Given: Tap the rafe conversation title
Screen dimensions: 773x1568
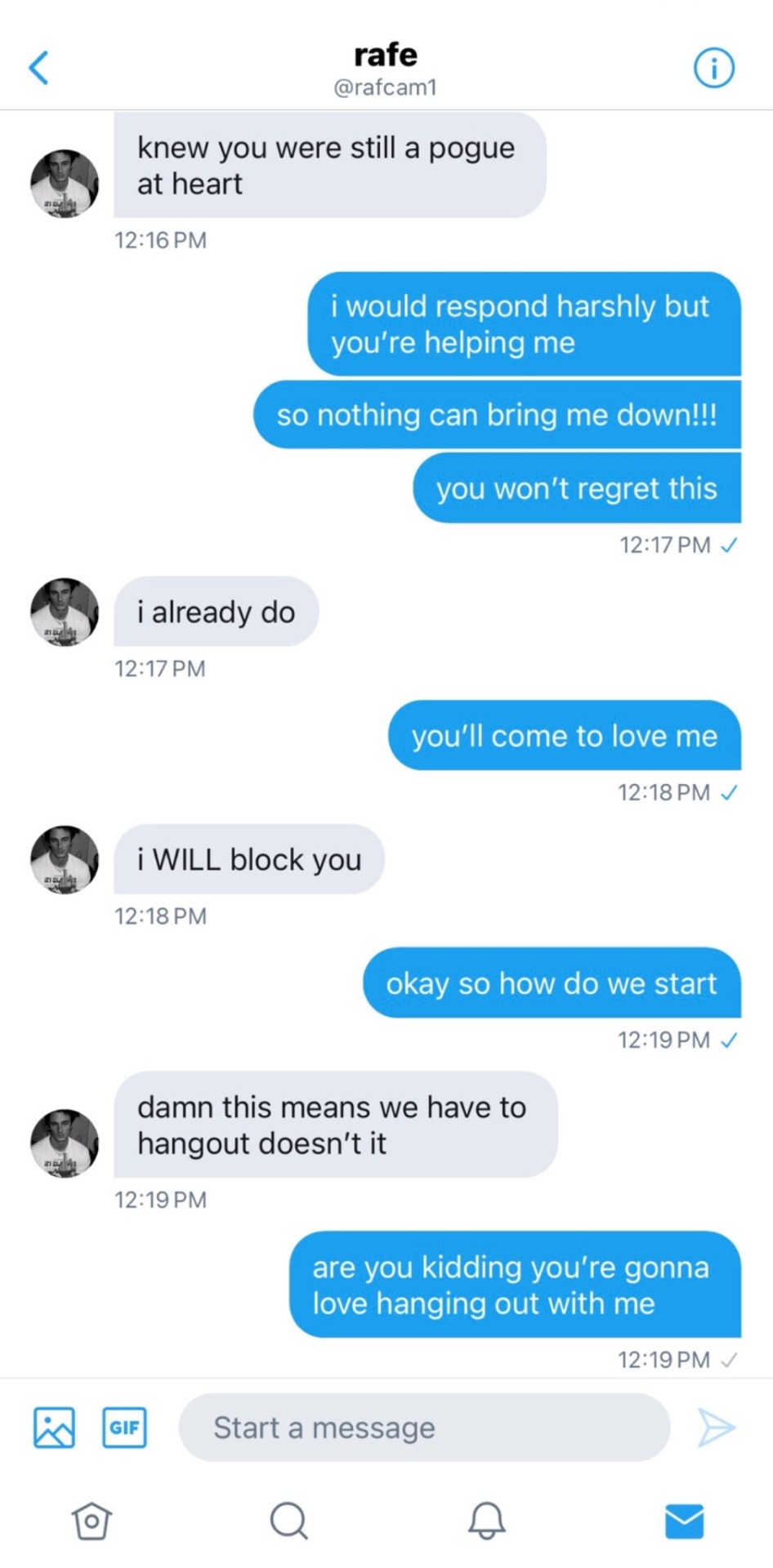Looking at the screenshot, I should (386, 55).
